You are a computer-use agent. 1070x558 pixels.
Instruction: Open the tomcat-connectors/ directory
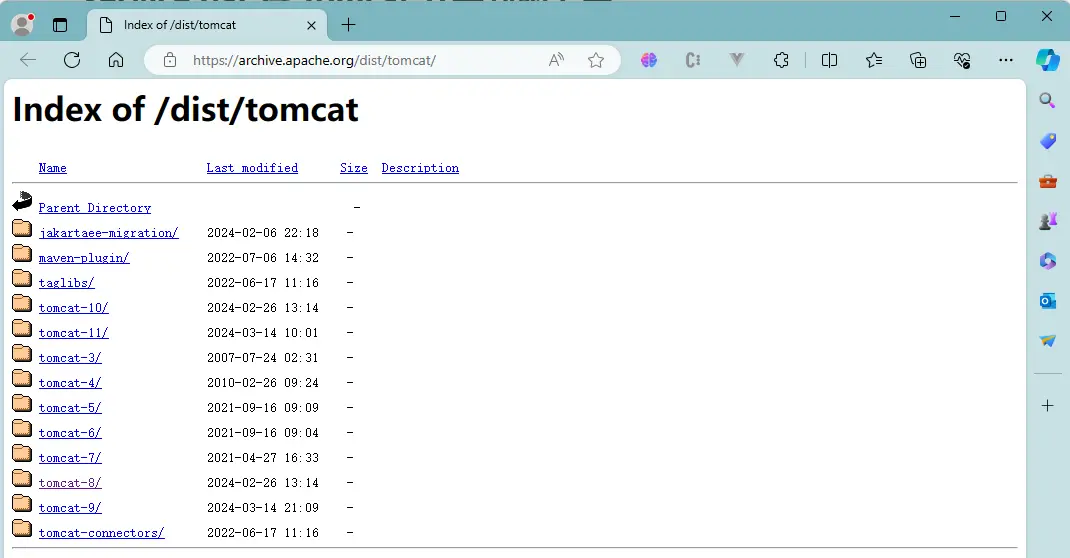101,533
